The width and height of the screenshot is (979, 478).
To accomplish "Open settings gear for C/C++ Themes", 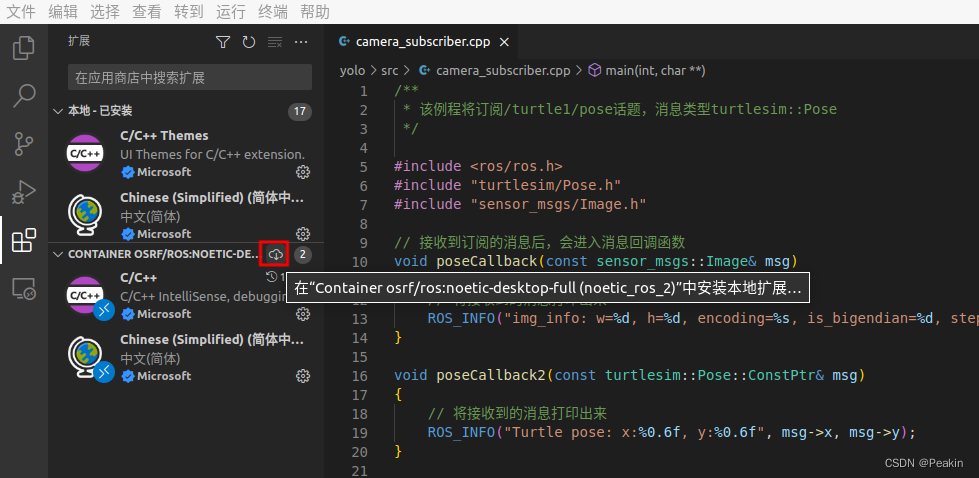I will pyautogui.click(x=303, y=172).
